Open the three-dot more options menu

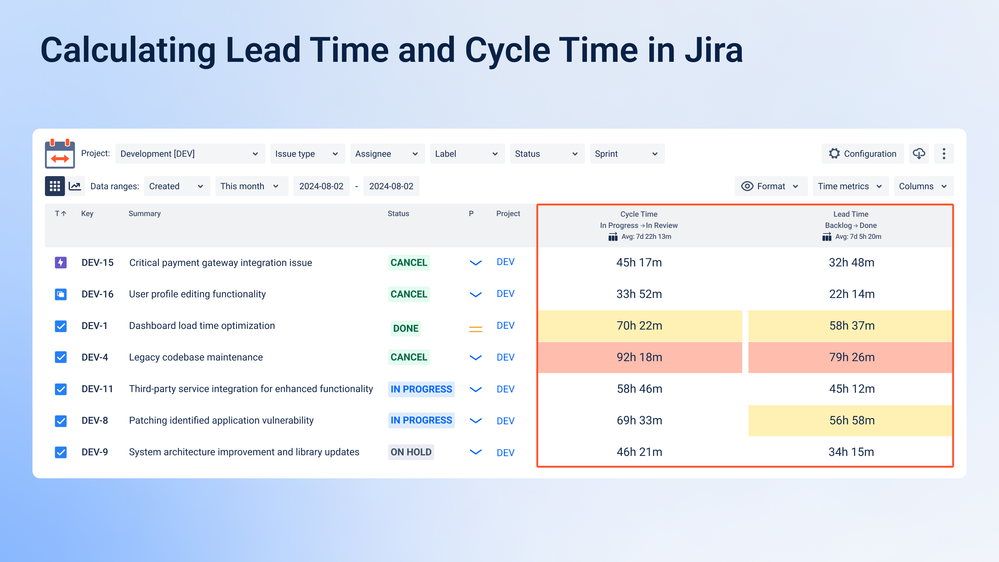(x=944, y=154)
